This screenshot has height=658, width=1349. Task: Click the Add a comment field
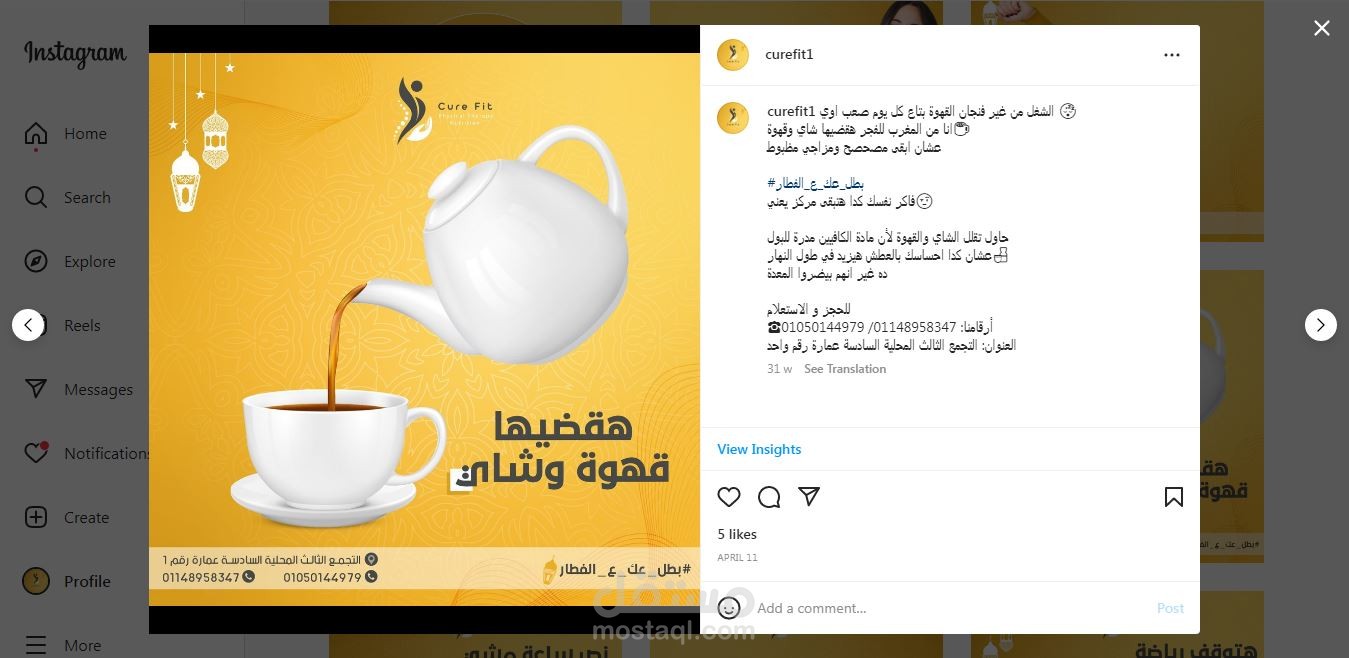tap(950, 608)
